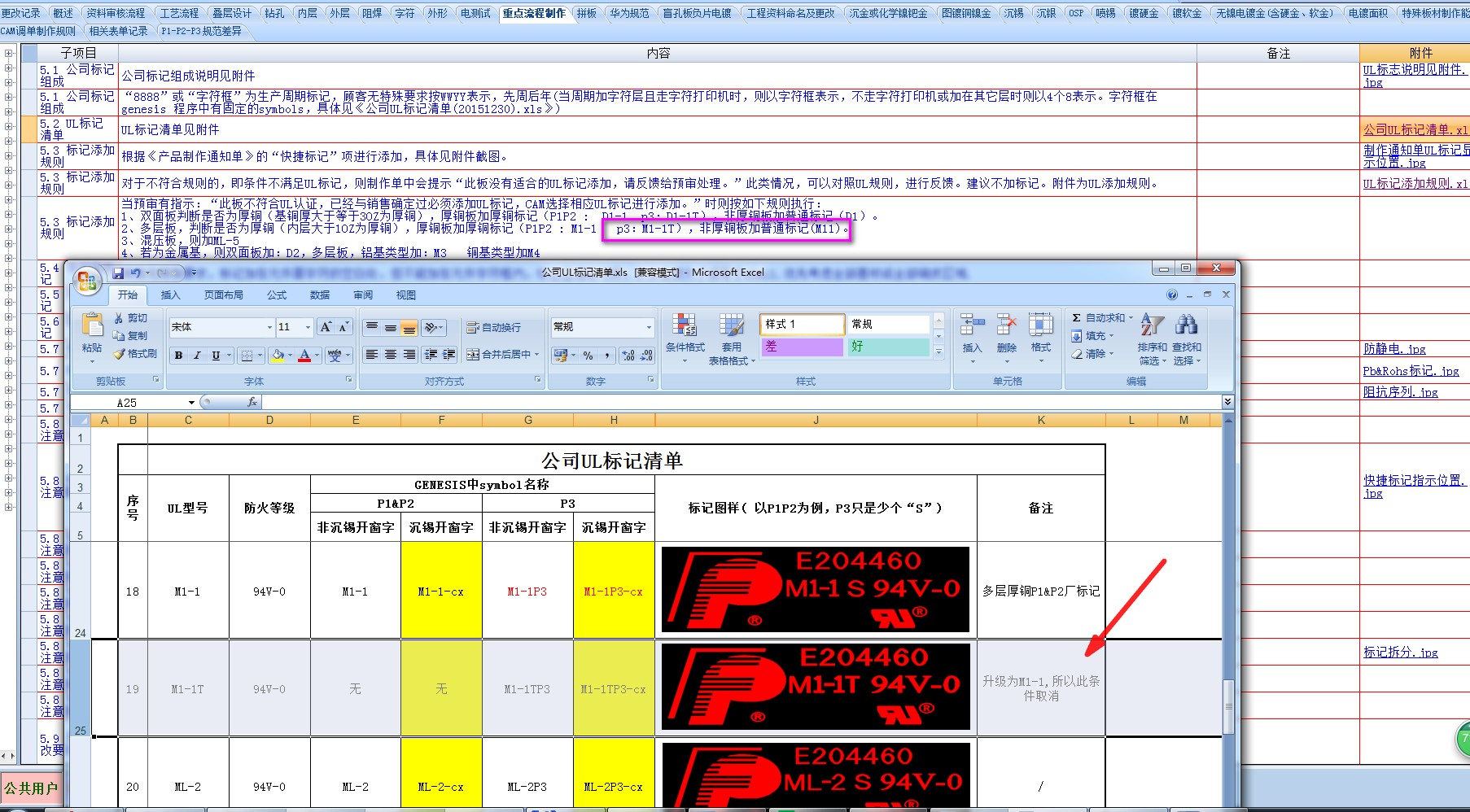This screenshot has height=812, width=1470.
Task: Open the Pb&Rohs标记.jpg attachment link
Action: click(x=1411, y=370)
